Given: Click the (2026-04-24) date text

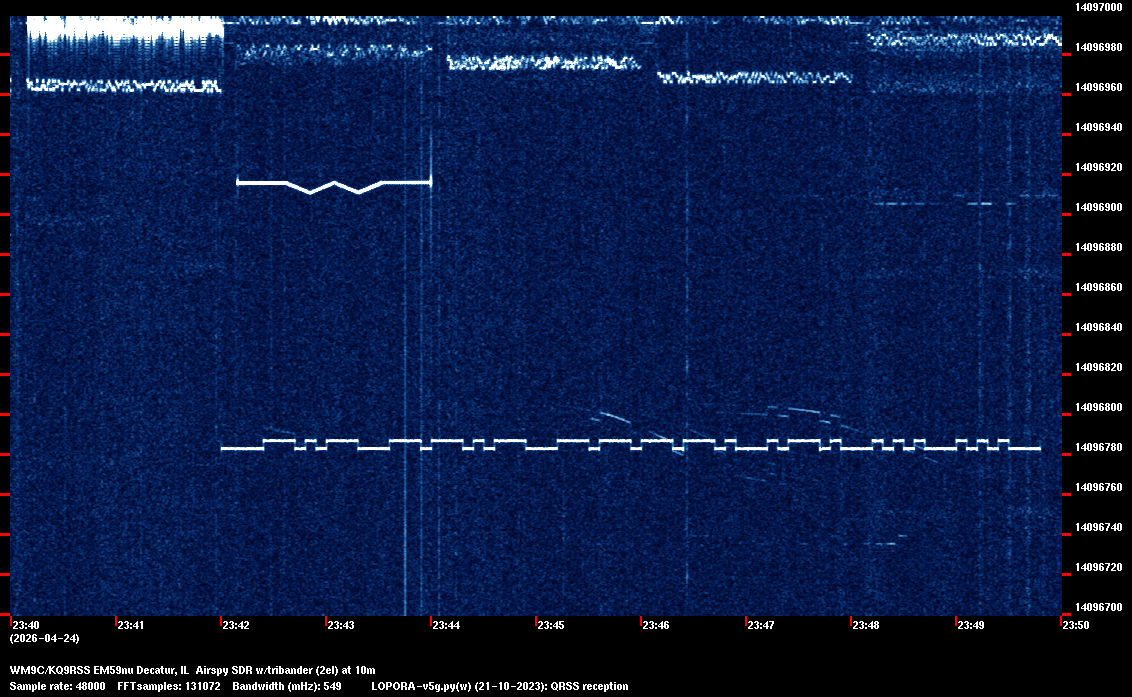Looking at the screenshot, I should coord(44,638).
